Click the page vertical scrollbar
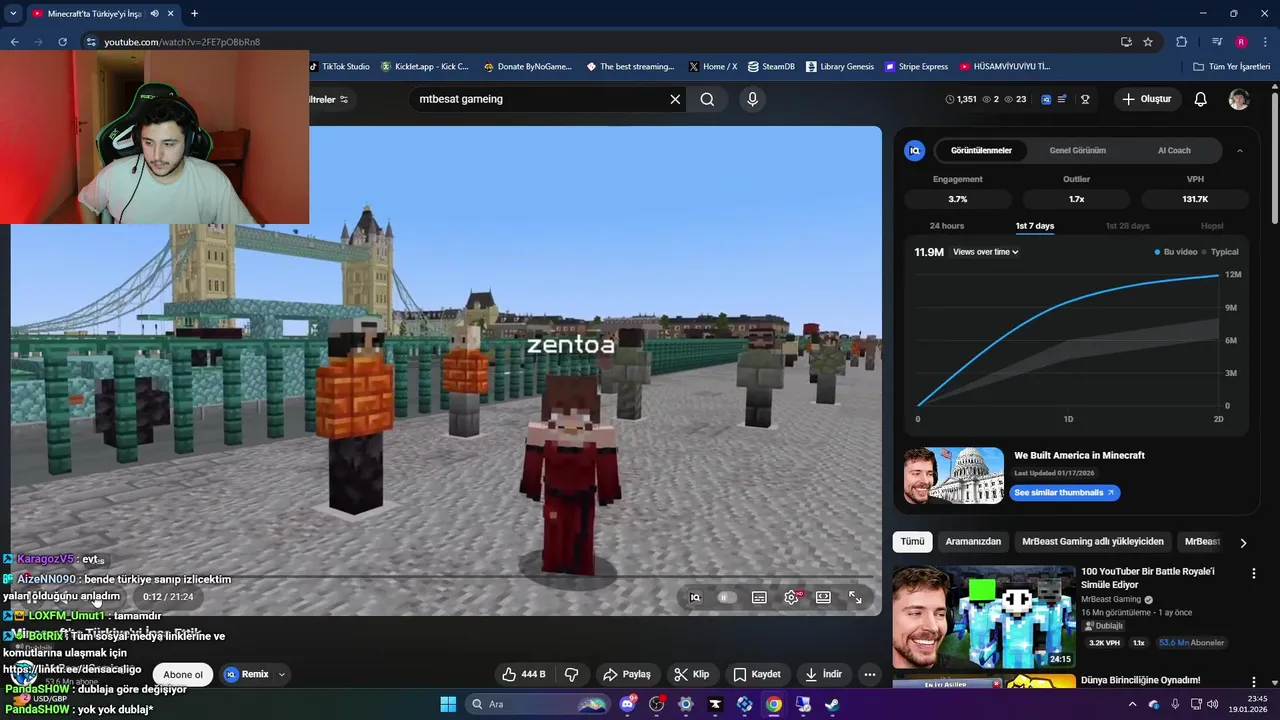The width and height of the screenshot is (1280, 720). pos(1274,160)
